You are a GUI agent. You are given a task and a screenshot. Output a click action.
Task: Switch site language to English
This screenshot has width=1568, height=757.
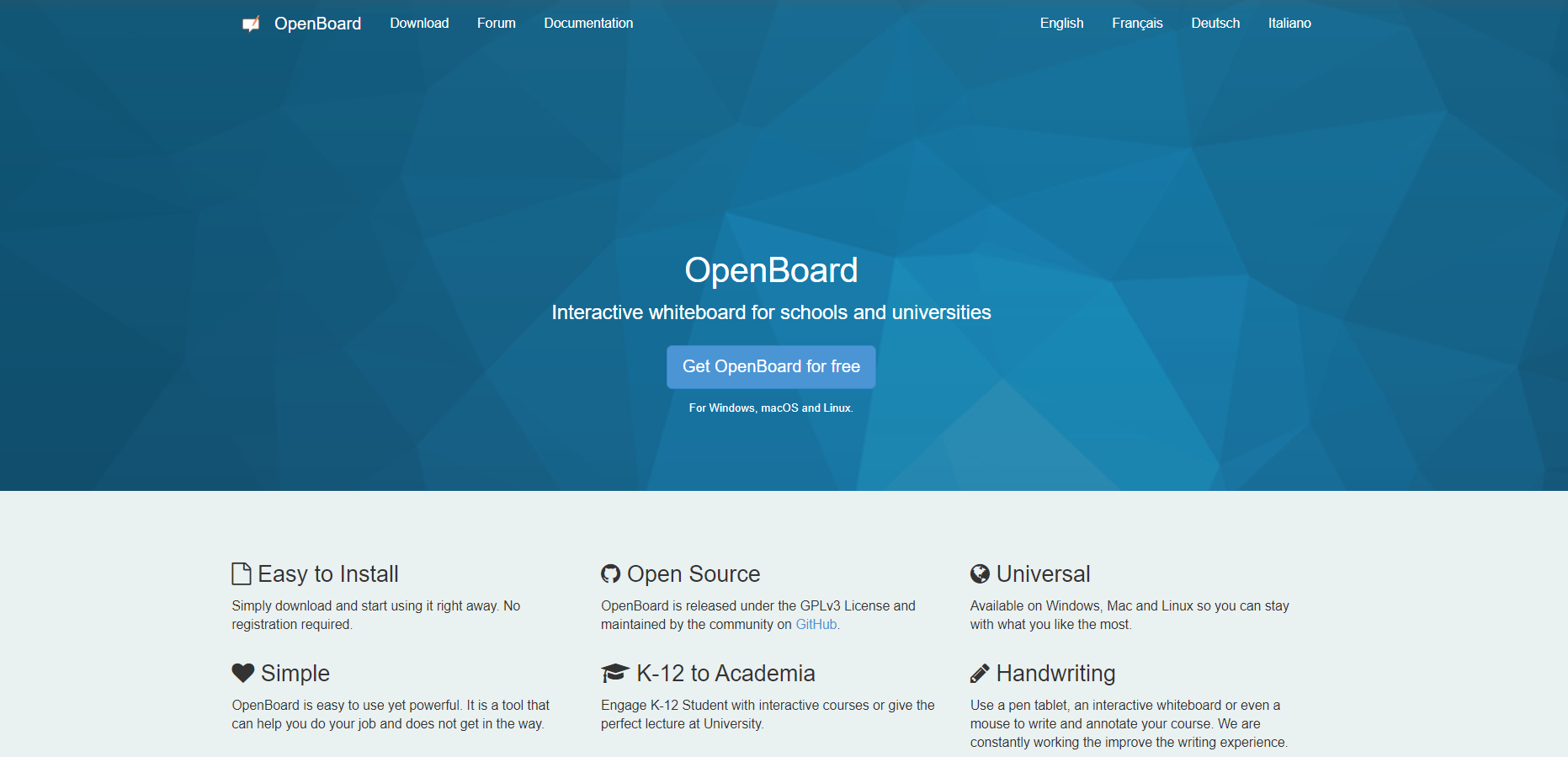(1061, 24)
